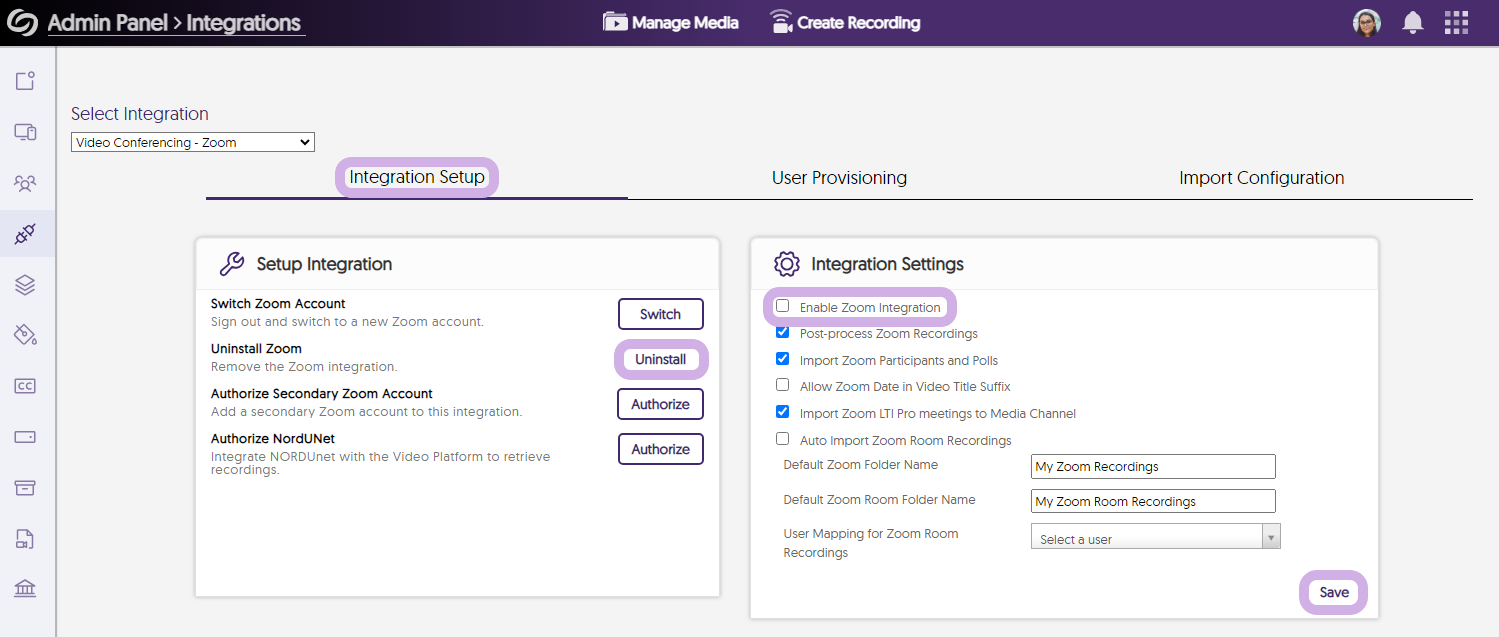1499x637 pixels.
Task: Open the devices icon in the sidebar
Action: point(26,132)
